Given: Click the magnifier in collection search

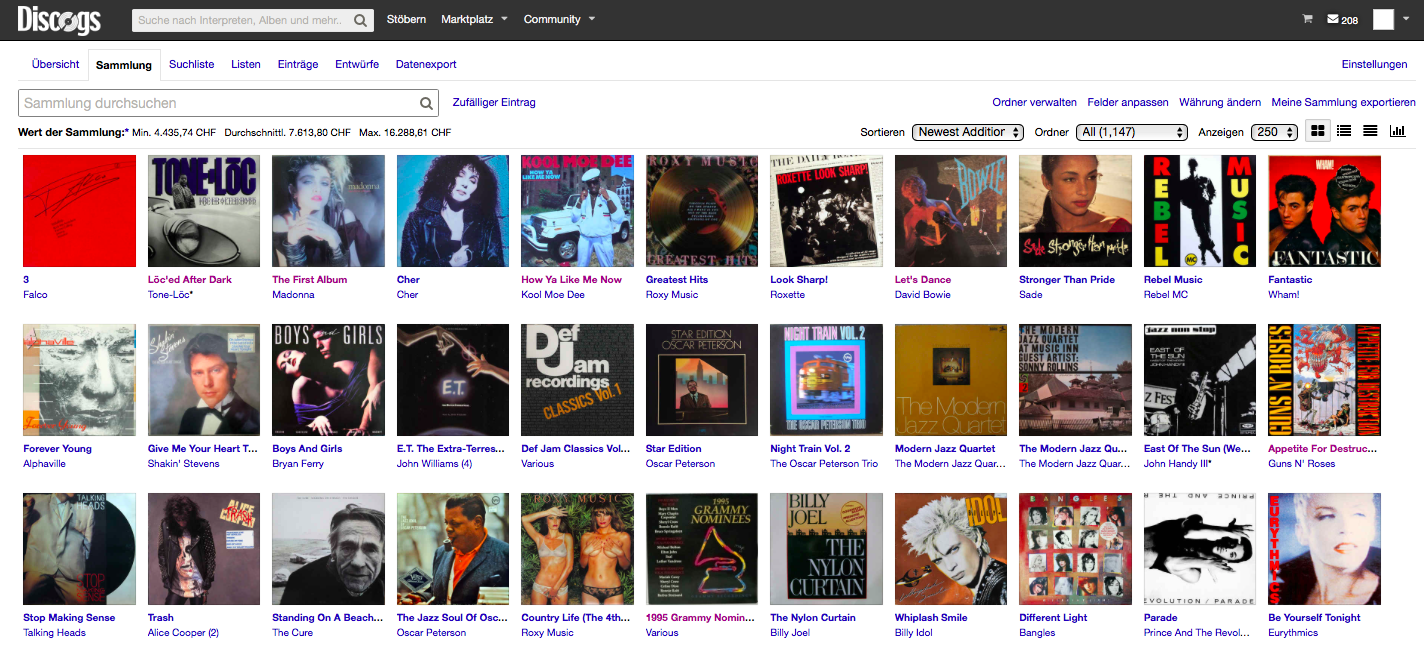Looking at the screenshot, I should pyautogui.click(x=426, y=103).
